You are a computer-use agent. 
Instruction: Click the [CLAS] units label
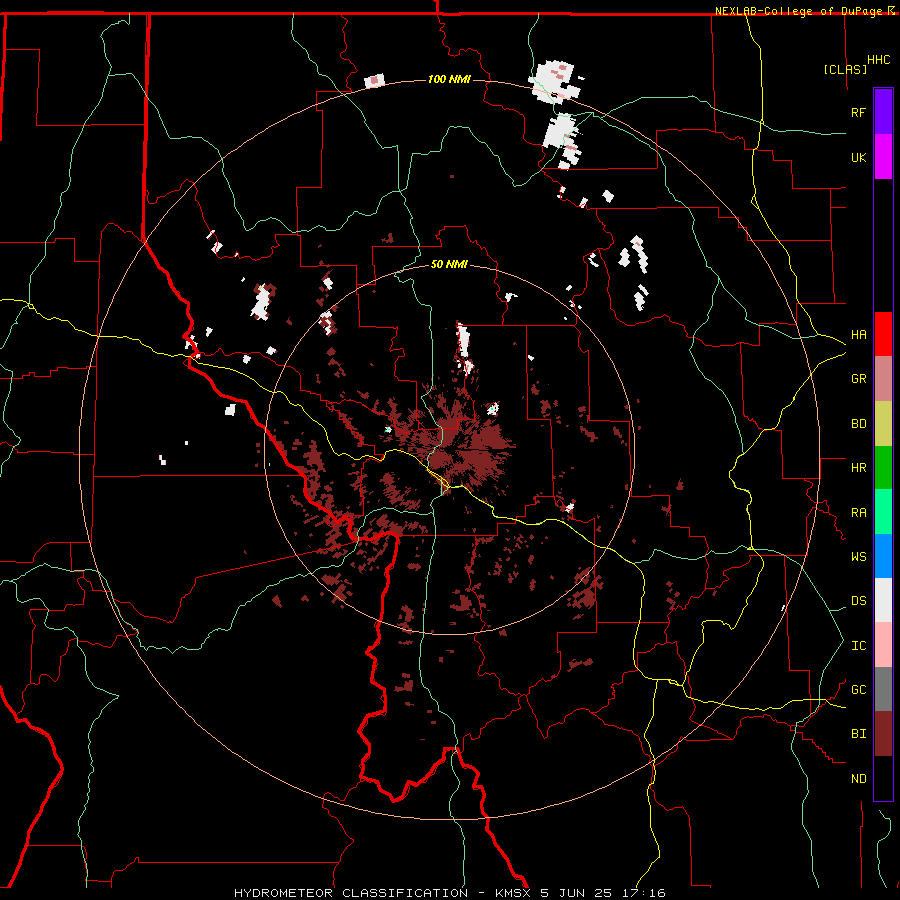[845, 69]
